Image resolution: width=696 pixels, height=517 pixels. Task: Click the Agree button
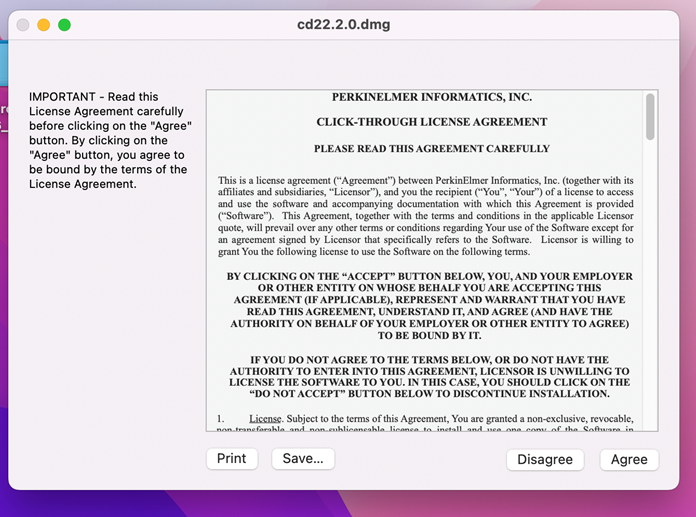pos(629,459)
